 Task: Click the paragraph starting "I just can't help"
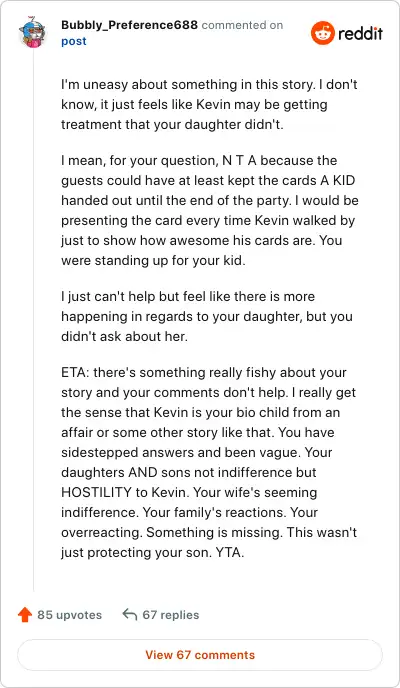coord(207,316)
